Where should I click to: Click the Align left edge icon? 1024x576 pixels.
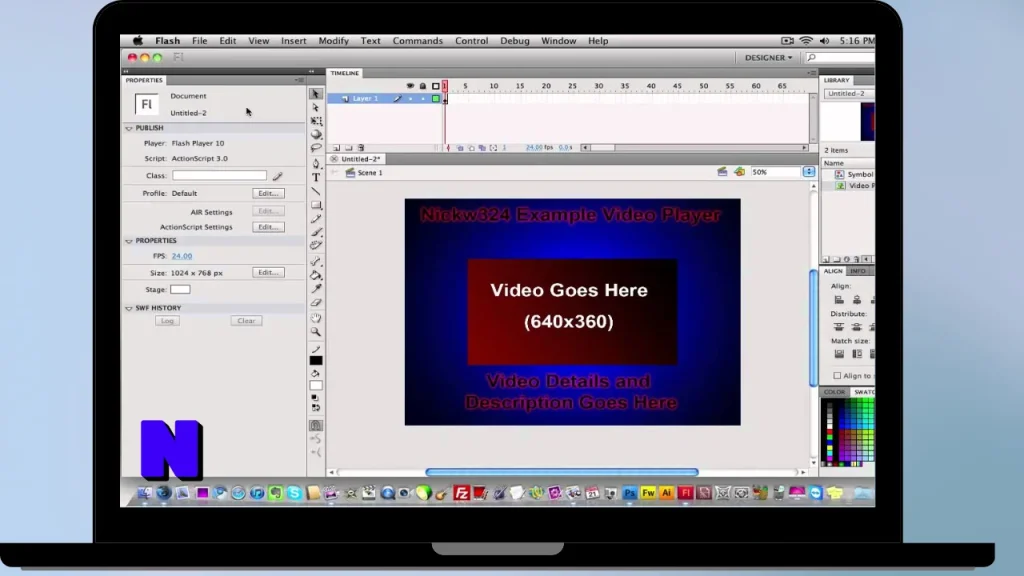[839, 300]
